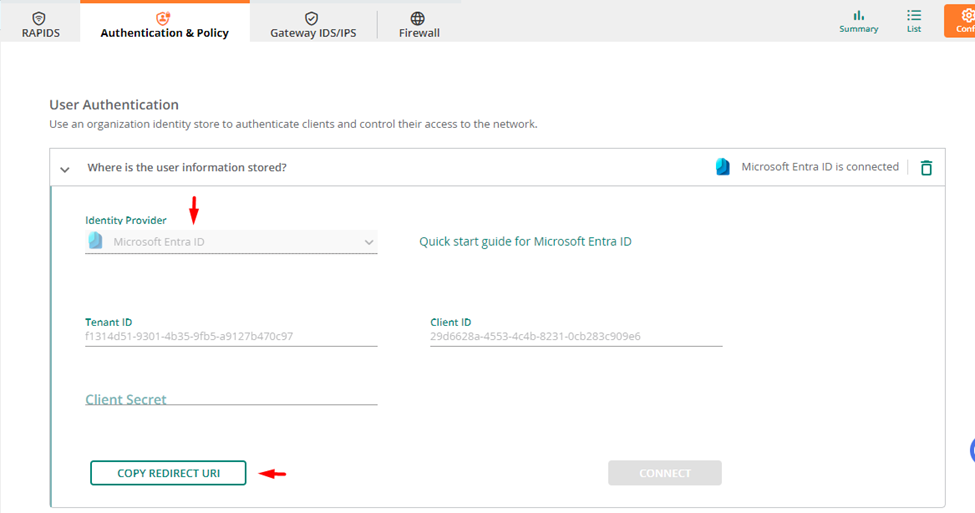Click the Client ID field
The height and width of the screenshot is (513, 975).
(576, 336)
